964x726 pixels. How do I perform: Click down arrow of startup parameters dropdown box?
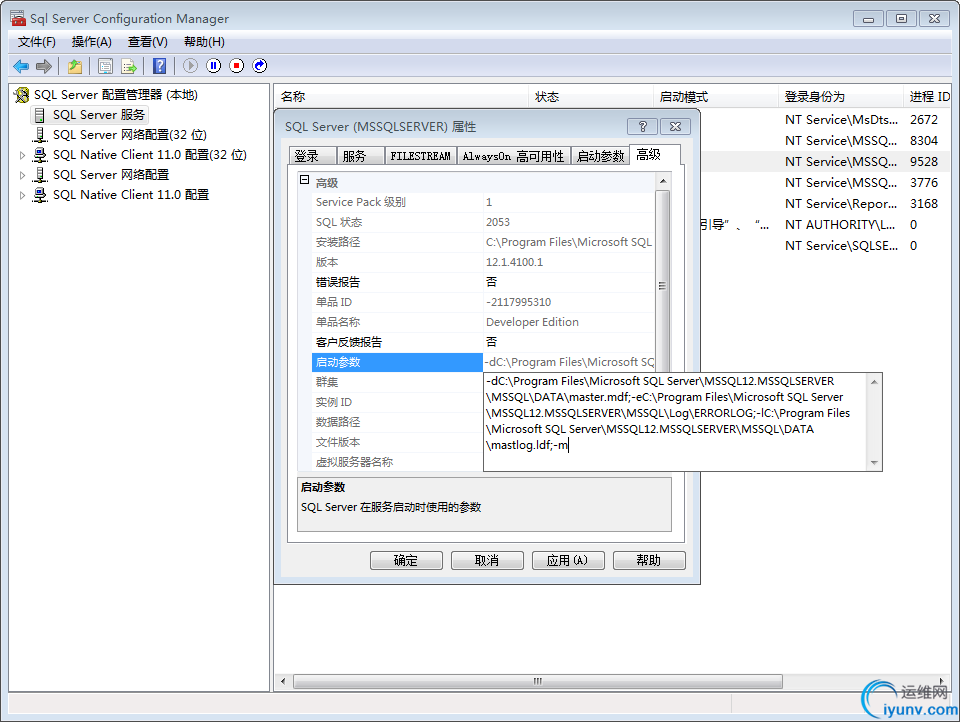(x=874, y=463)
